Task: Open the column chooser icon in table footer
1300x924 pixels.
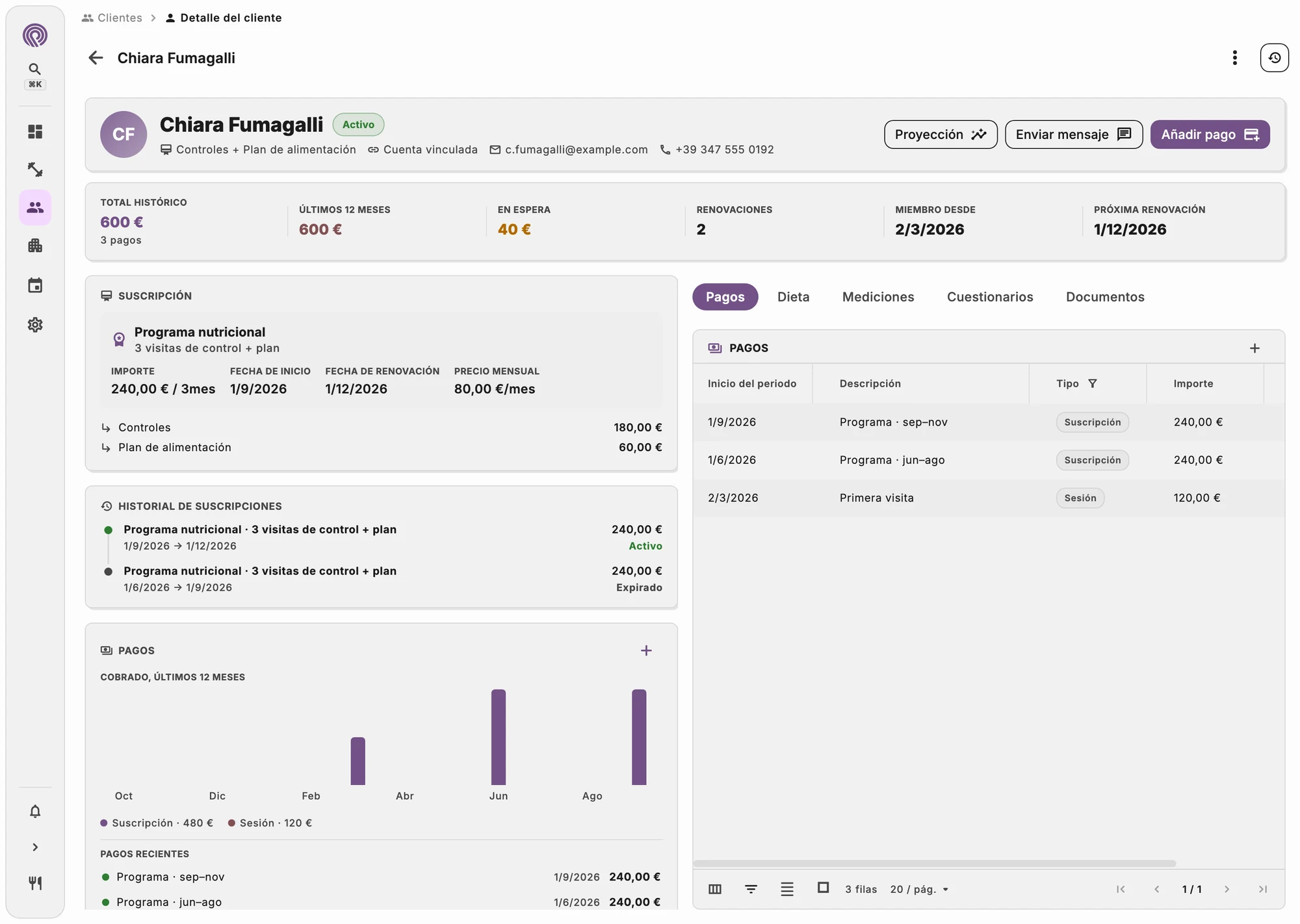Action: 715,889
